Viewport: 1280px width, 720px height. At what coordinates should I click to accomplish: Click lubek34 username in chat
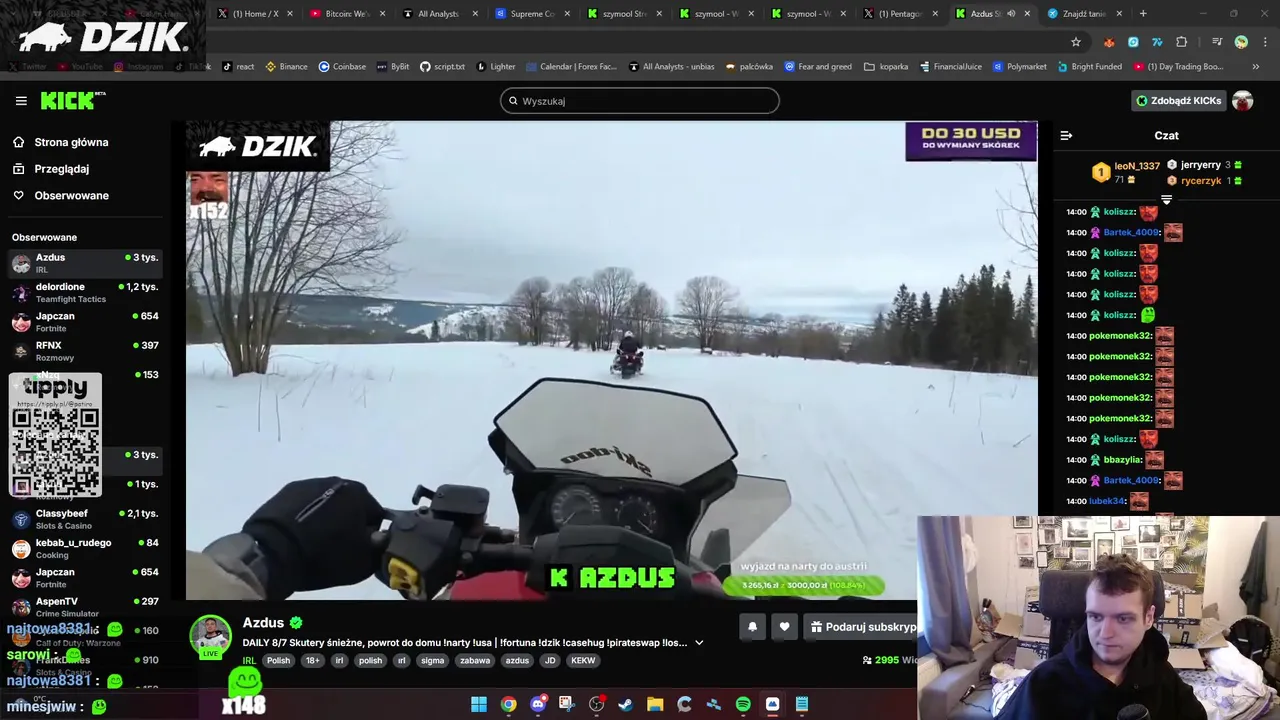[1107, 501]
